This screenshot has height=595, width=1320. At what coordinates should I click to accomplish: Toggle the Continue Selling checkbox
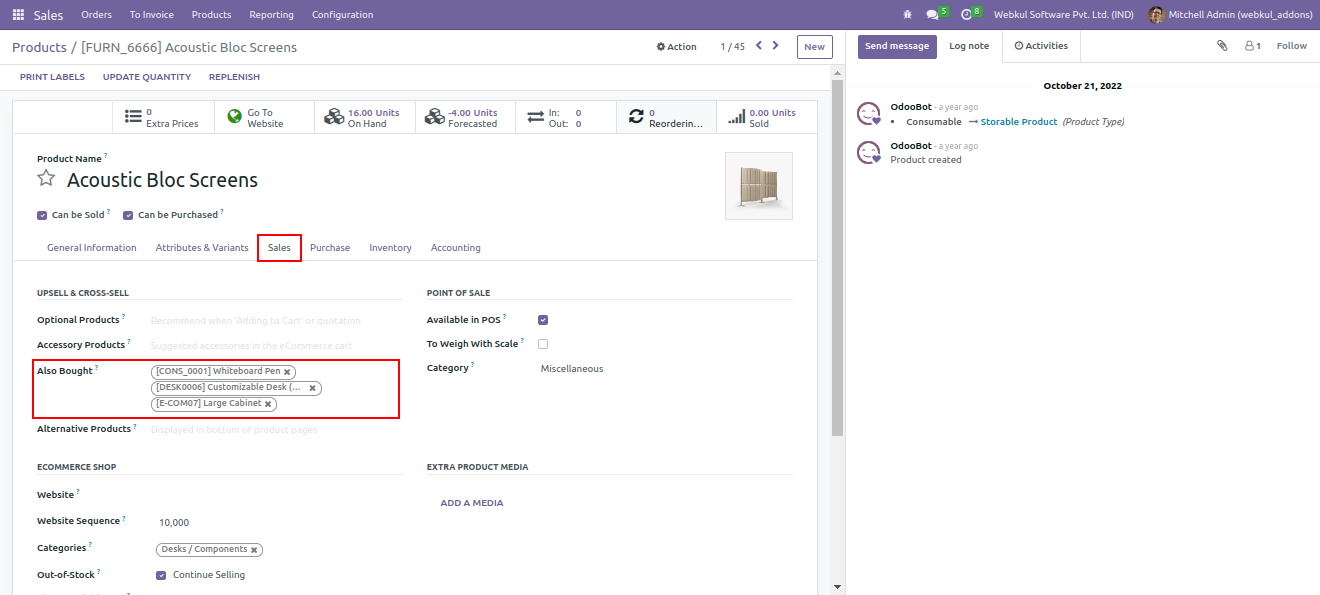pos(161,575)
